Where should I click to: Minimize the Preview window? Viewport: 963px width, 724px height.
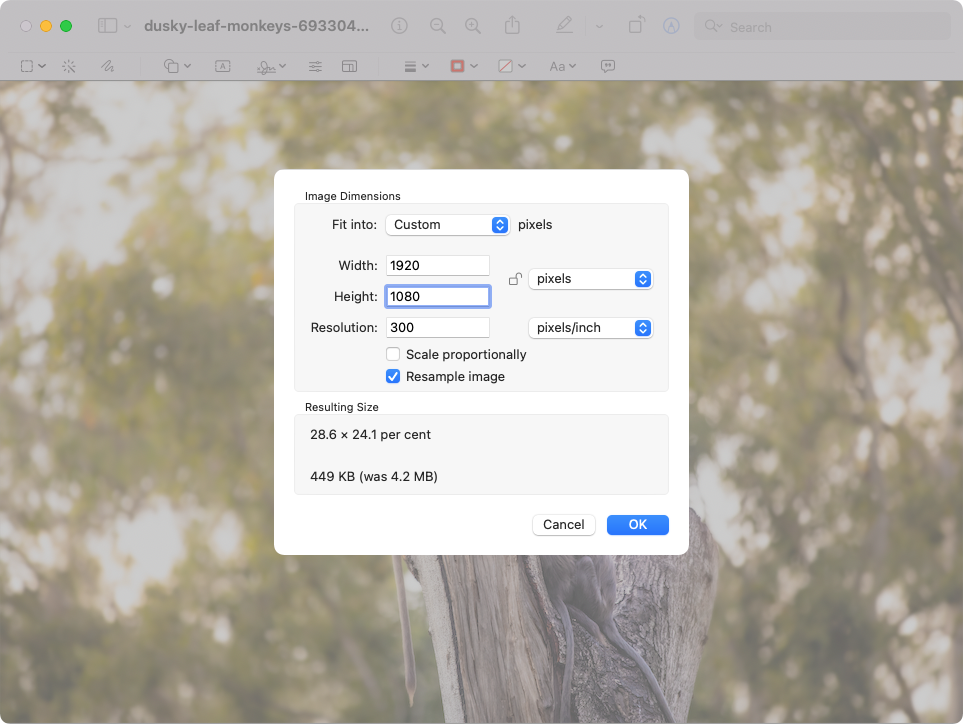46,26
